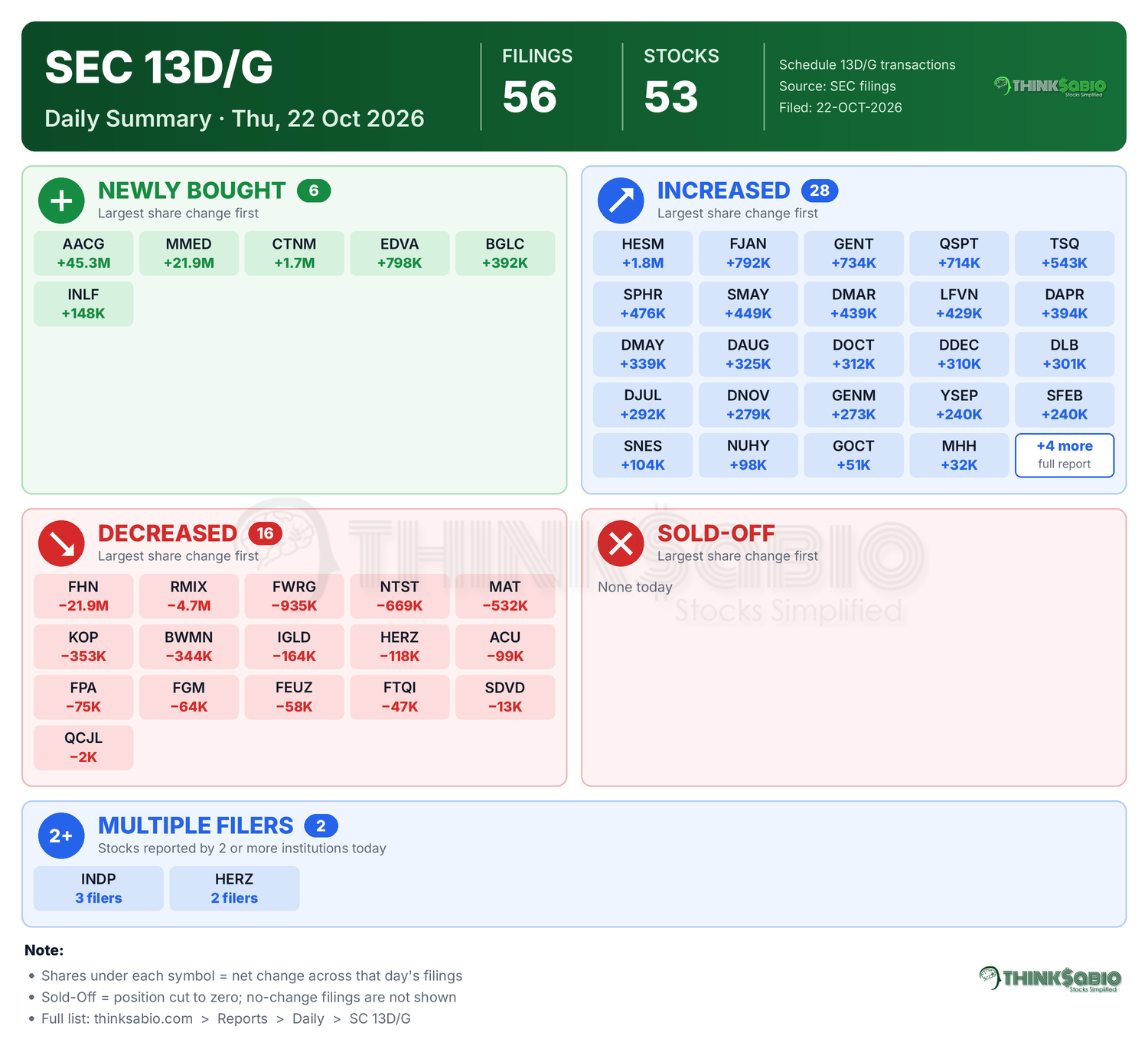Viewport: 1148px width, 1062px height.
Task: Click the GENM +273K tile
Action: (x=853, y=405)
